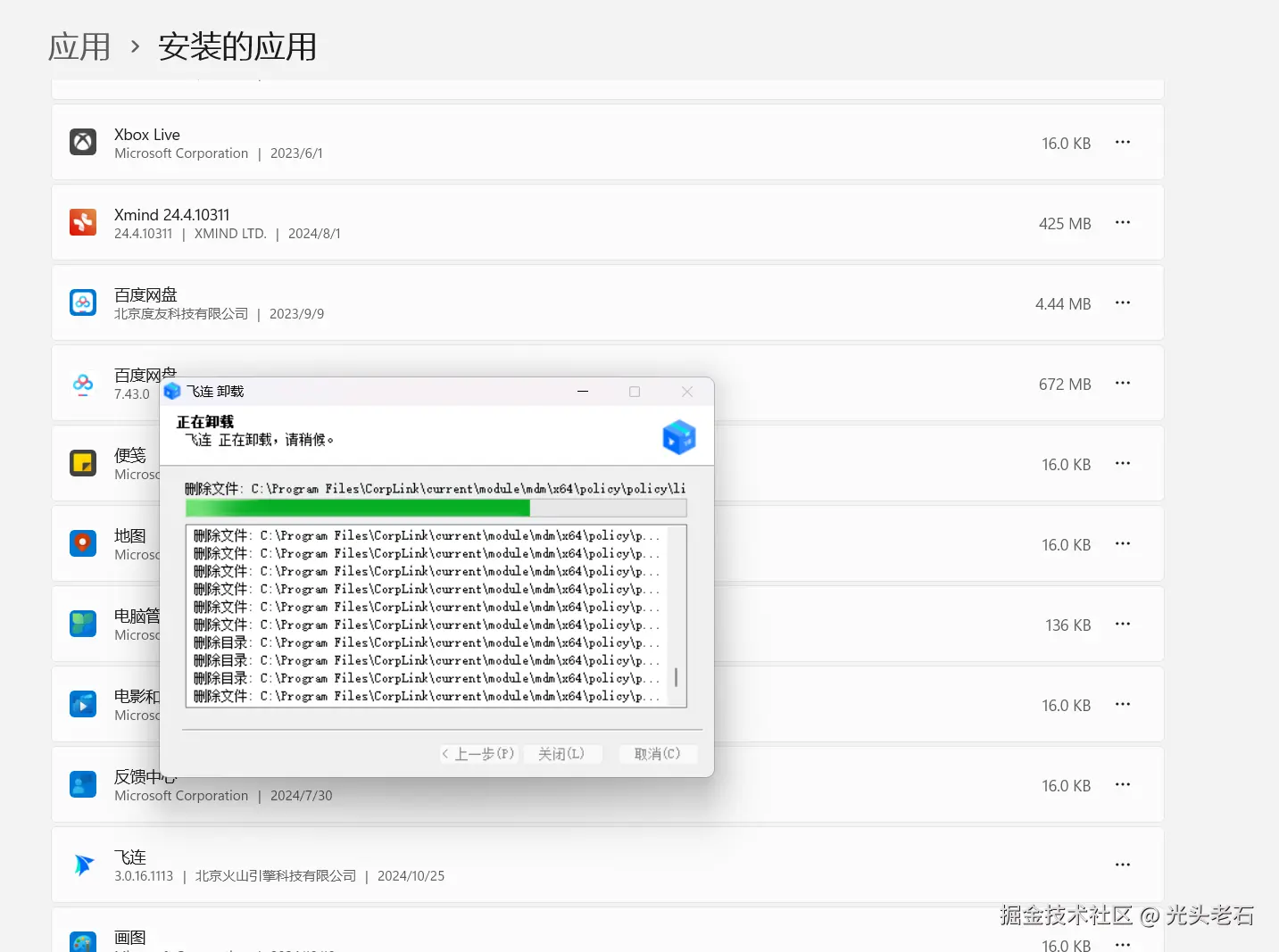Click the 安装的应用 breadcrumb title
Viewport: 1279px width, 952px height.
point(237,46)
